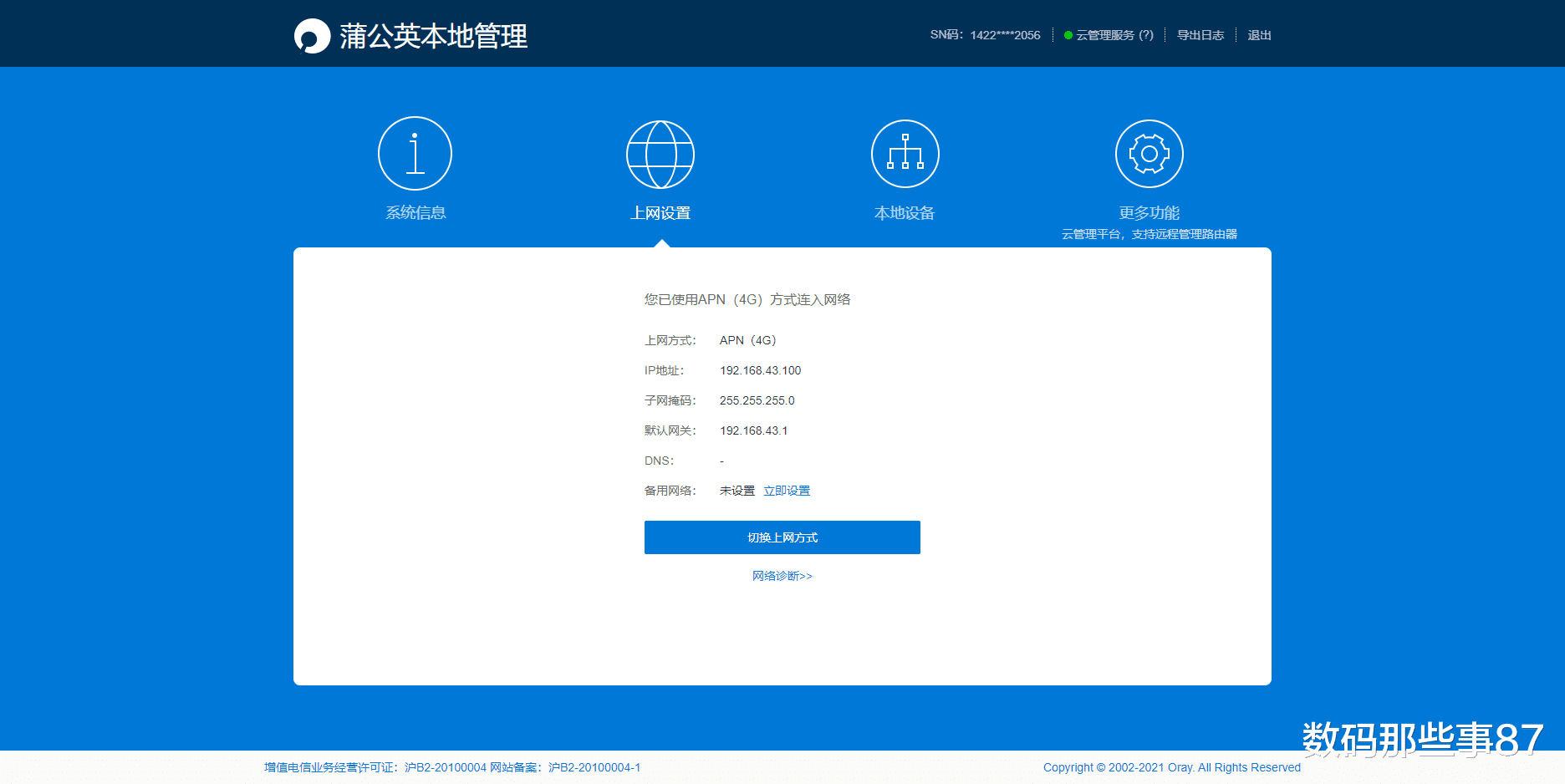Click the 子网掩码: label
The image size is (1565, 784).
pos(670,400)
